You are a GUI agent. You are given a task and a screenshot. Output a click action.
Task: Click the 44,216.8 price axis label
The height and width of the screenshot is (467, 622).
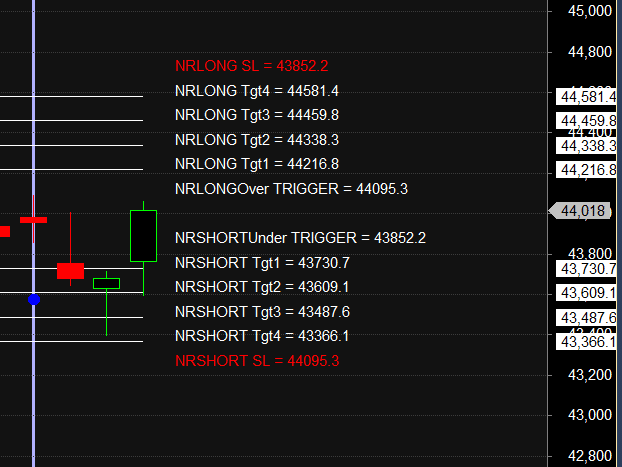point(586,170)
